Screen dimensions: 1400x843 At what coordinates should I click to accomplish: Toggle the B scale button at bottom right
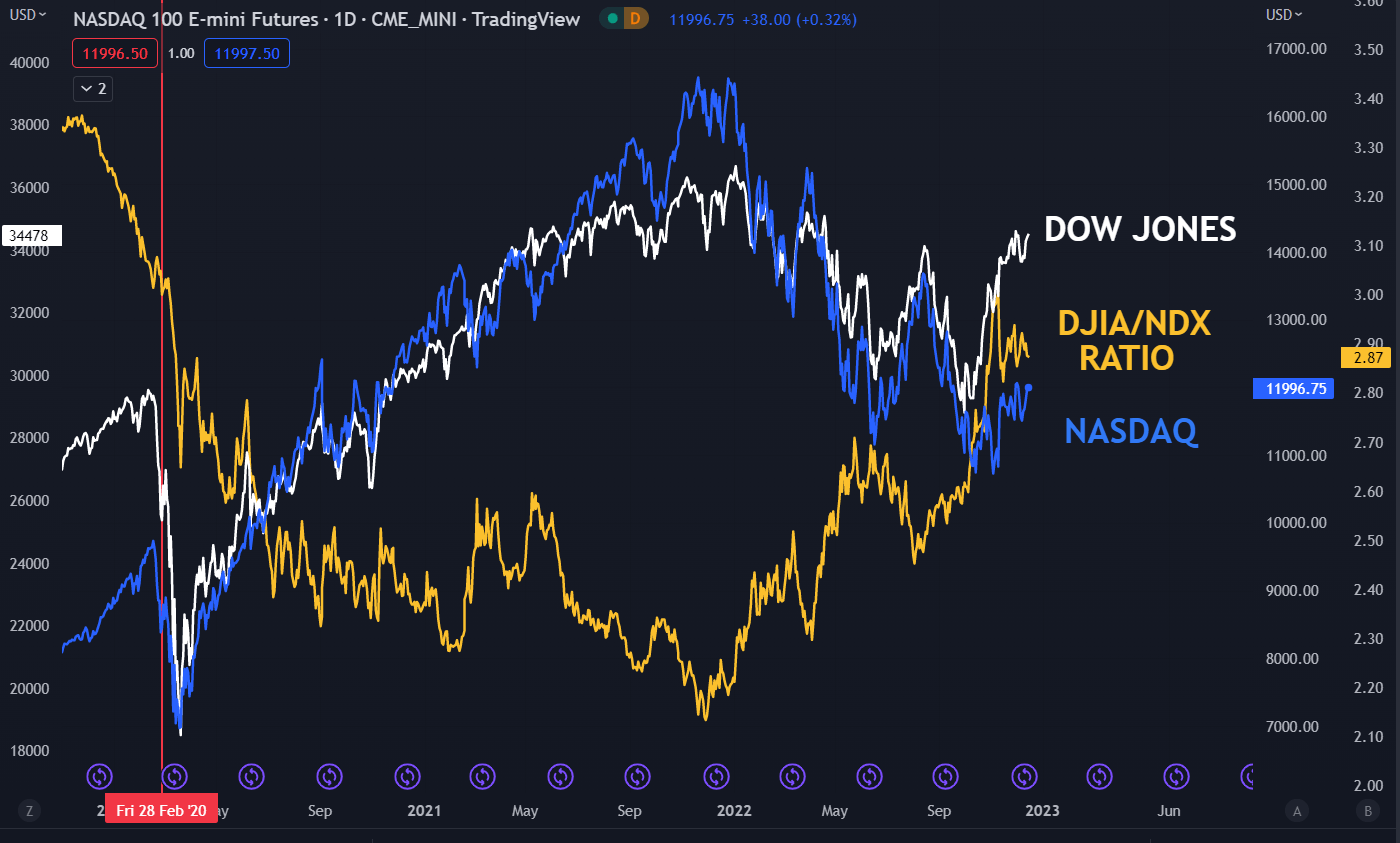1368,811
